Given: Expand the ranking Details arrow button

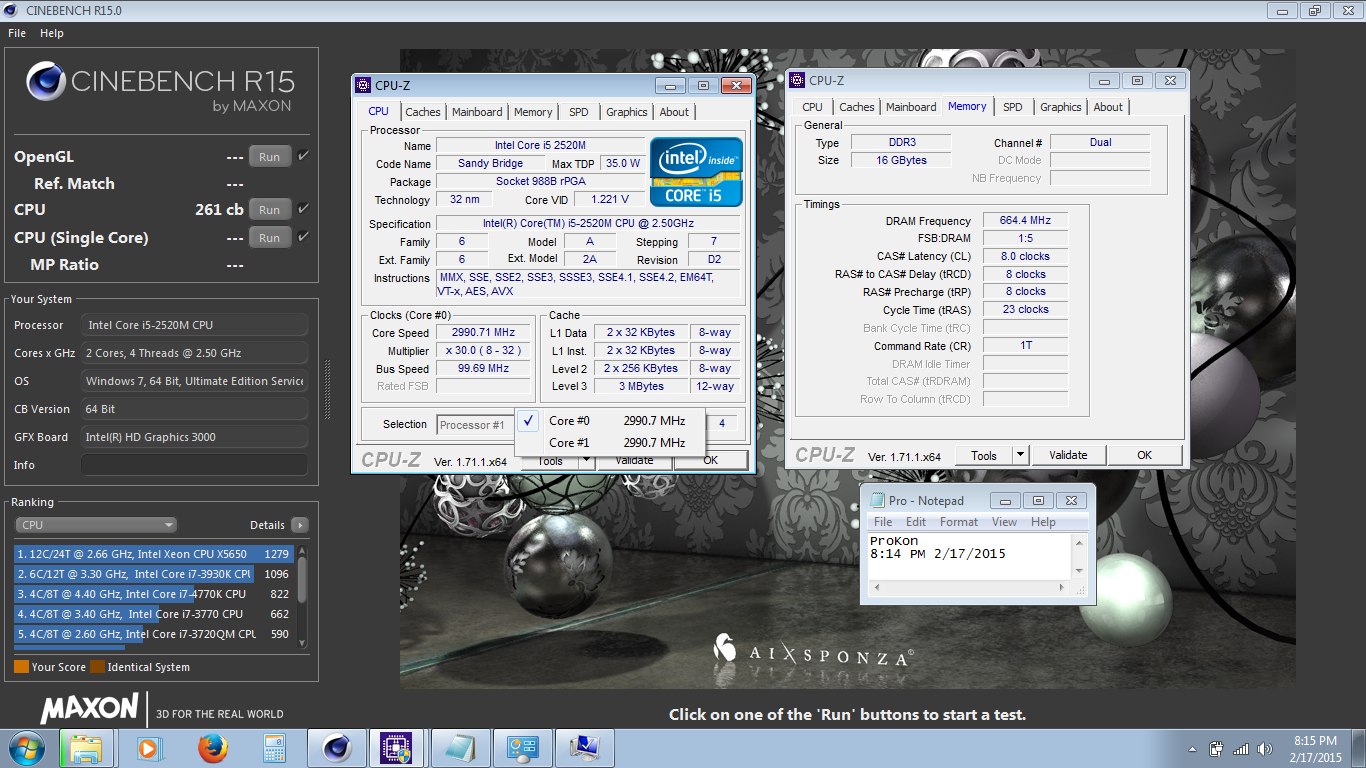Looking at the screenshot, I should [300, 525].
